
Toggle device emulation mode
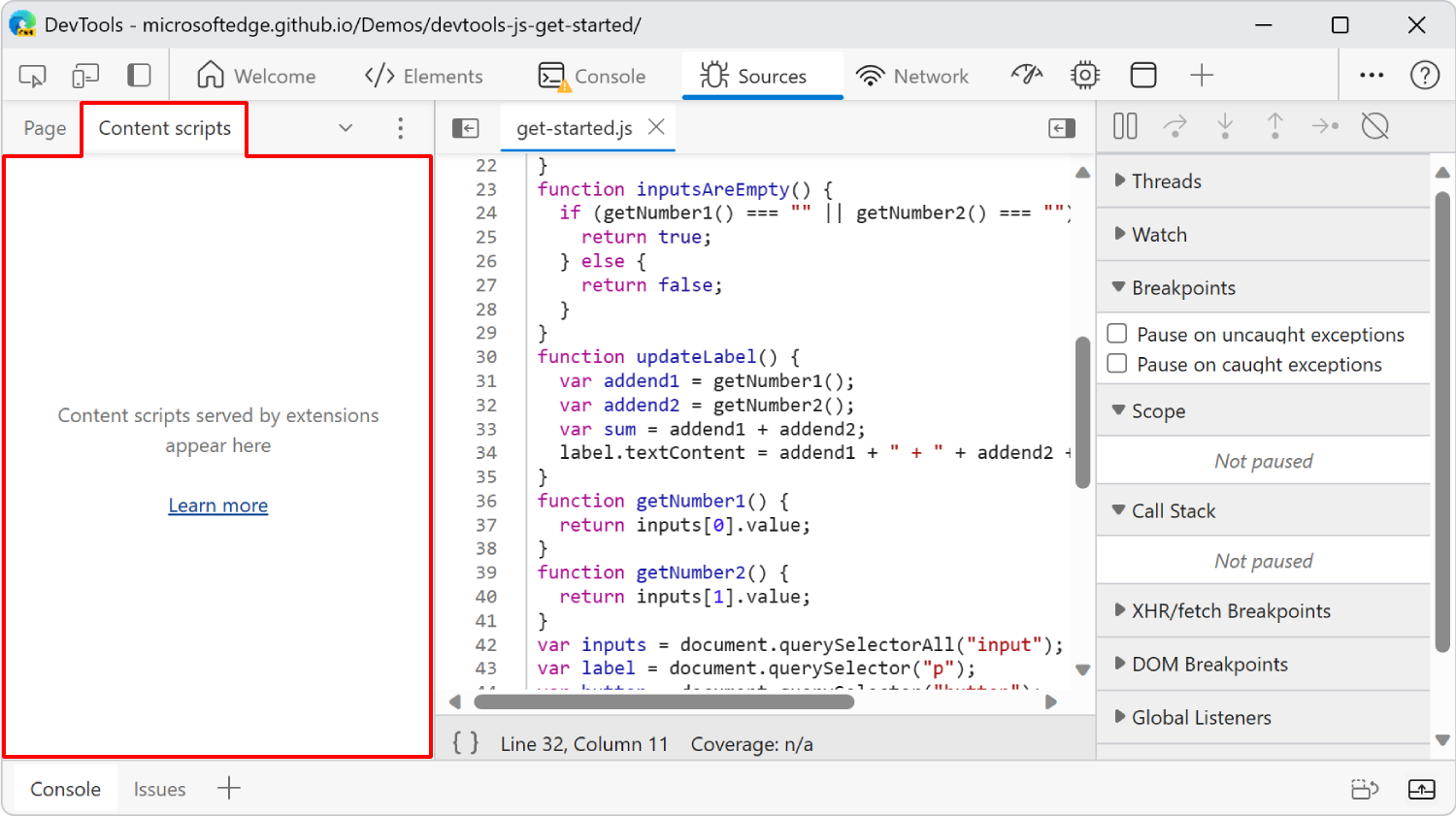pyautogui.click(x=85, y=75)
